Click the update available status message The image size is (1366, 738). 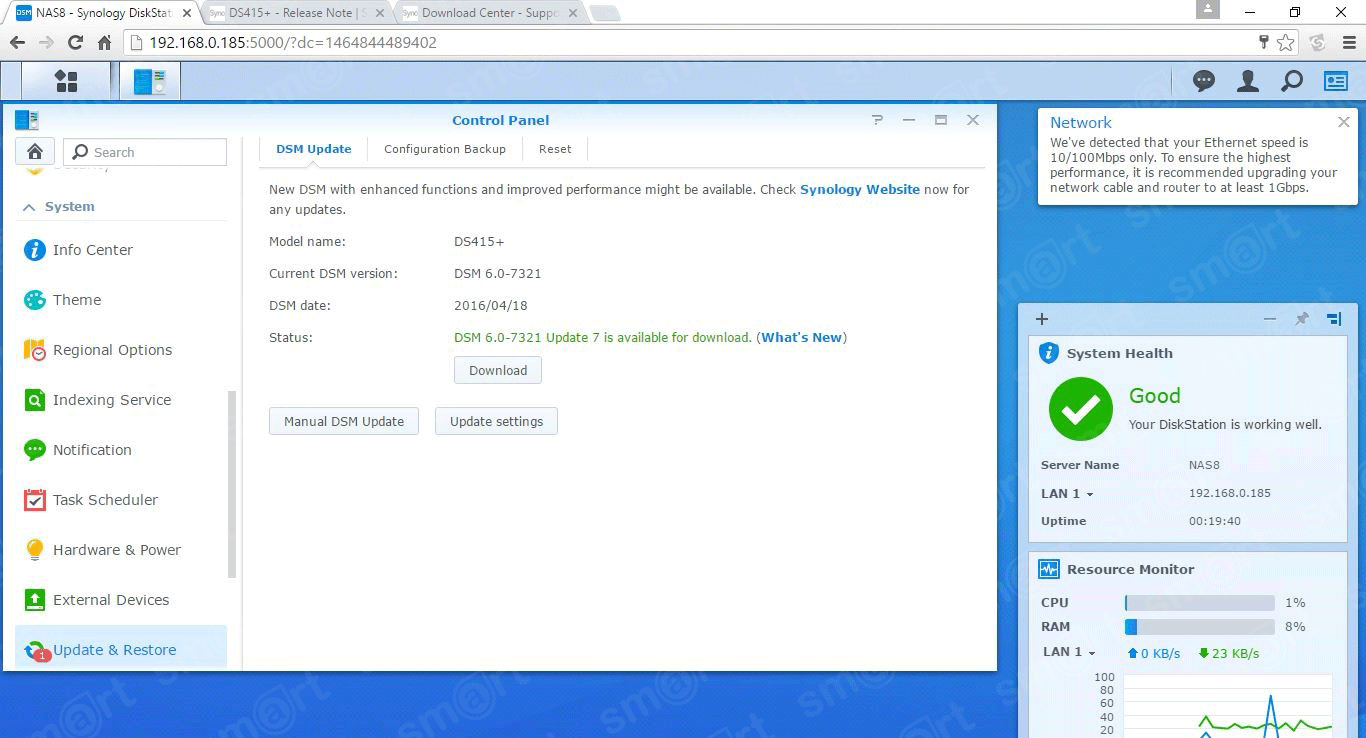pos(602,337)
